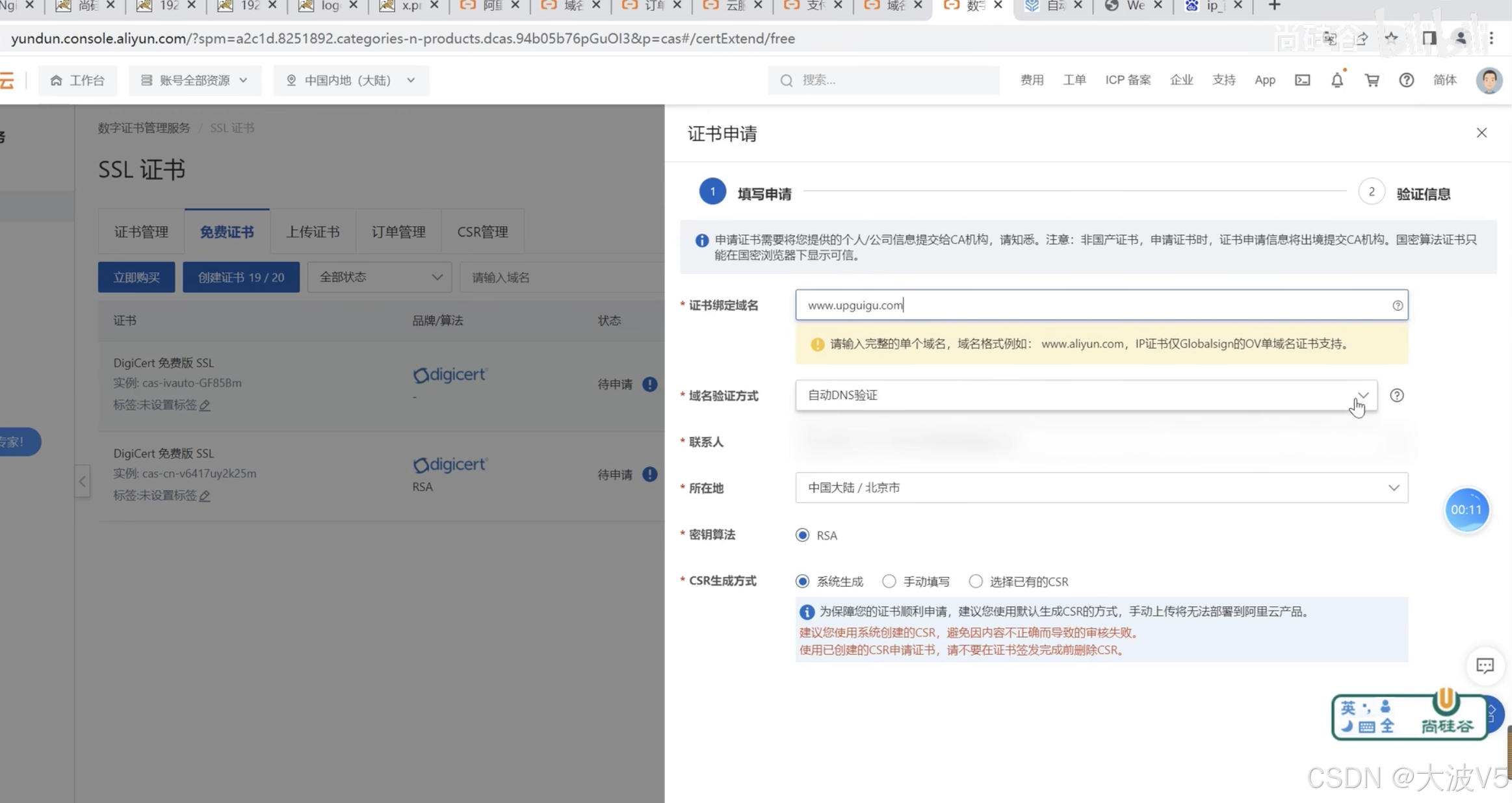
Task: Click the 证书绑定域名 input field
Action: pos(1092,305)
